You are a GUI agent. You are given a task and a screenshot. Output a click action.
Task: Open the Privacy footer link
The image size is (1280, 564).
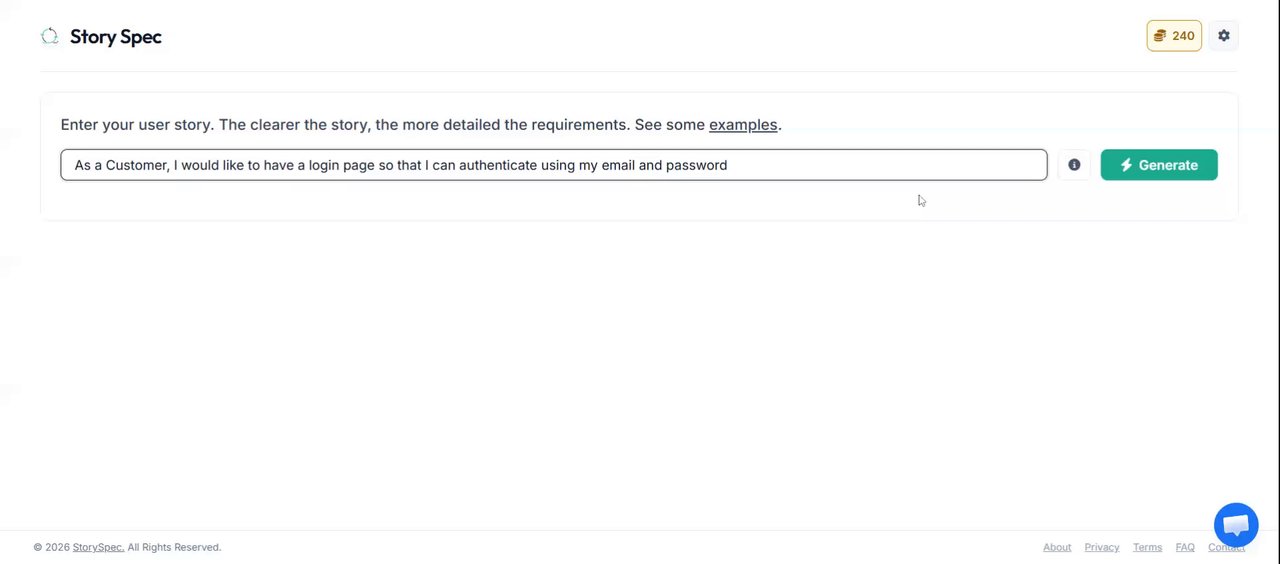(1102, 547)
